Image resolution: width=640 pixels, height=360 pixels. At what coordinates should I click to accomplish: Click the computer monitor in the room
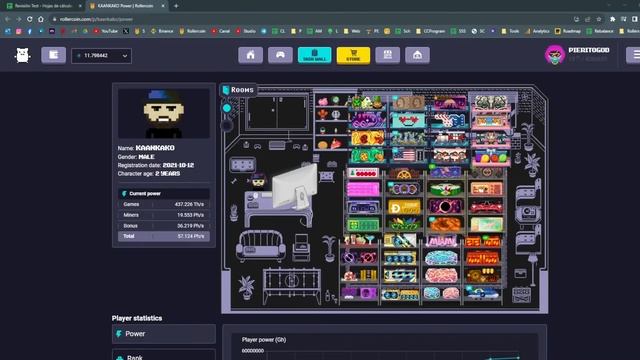pyautogui.click(x=295, y=186)
